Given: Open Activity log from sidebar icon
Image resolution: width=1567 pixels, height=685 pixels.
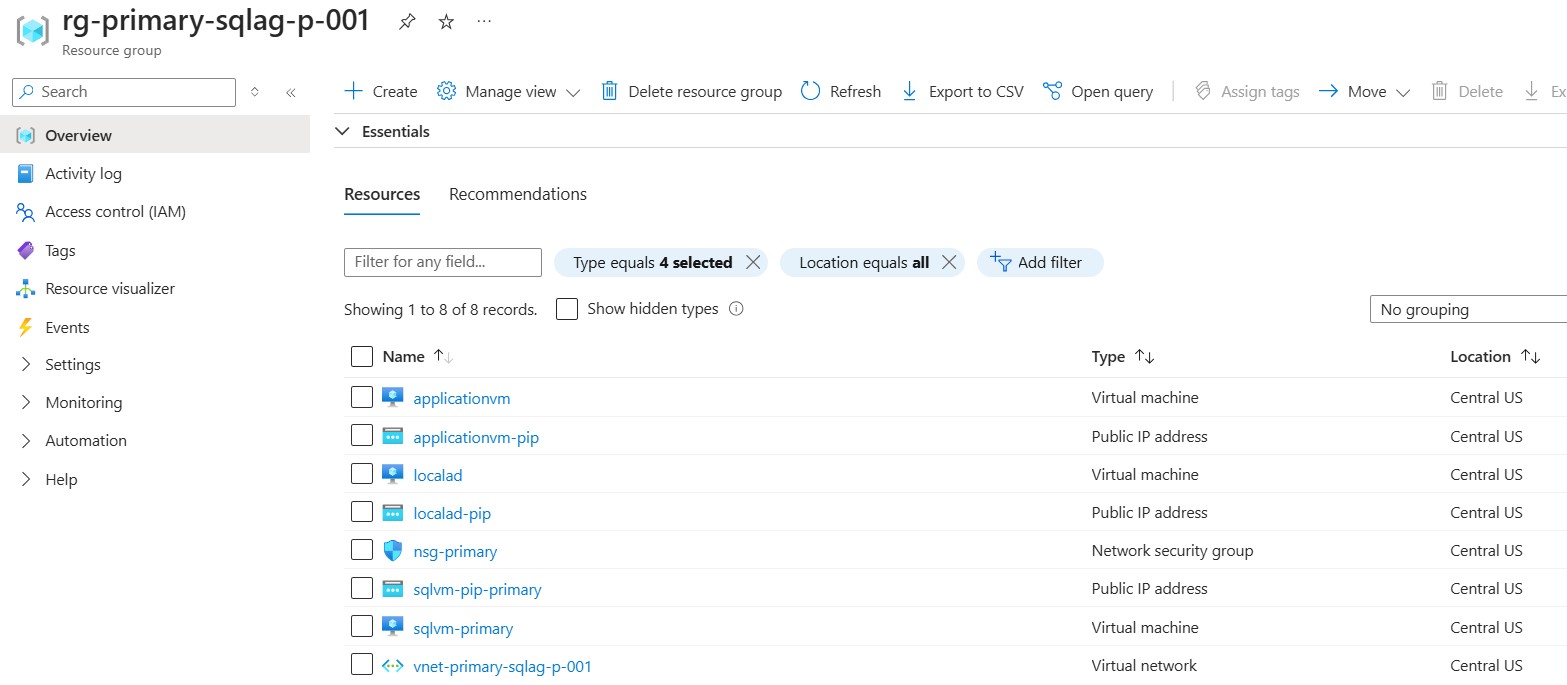Looking at the screenshot, I should click(26, 173).
